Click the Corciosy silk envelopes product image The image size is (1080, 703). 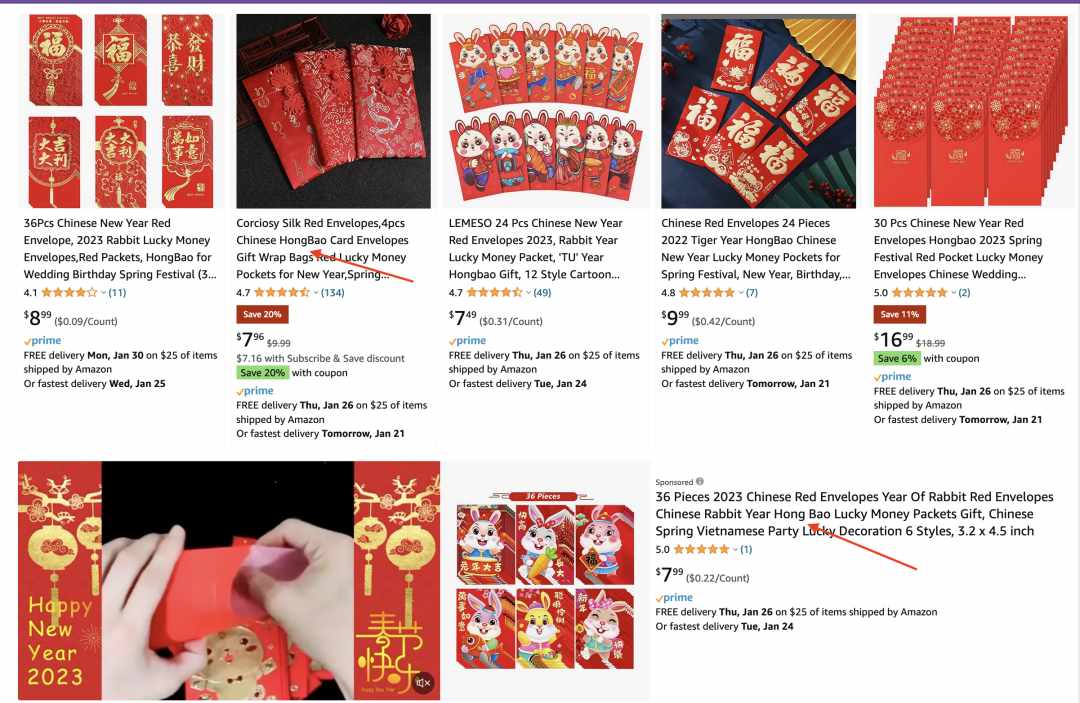(333, 111)
